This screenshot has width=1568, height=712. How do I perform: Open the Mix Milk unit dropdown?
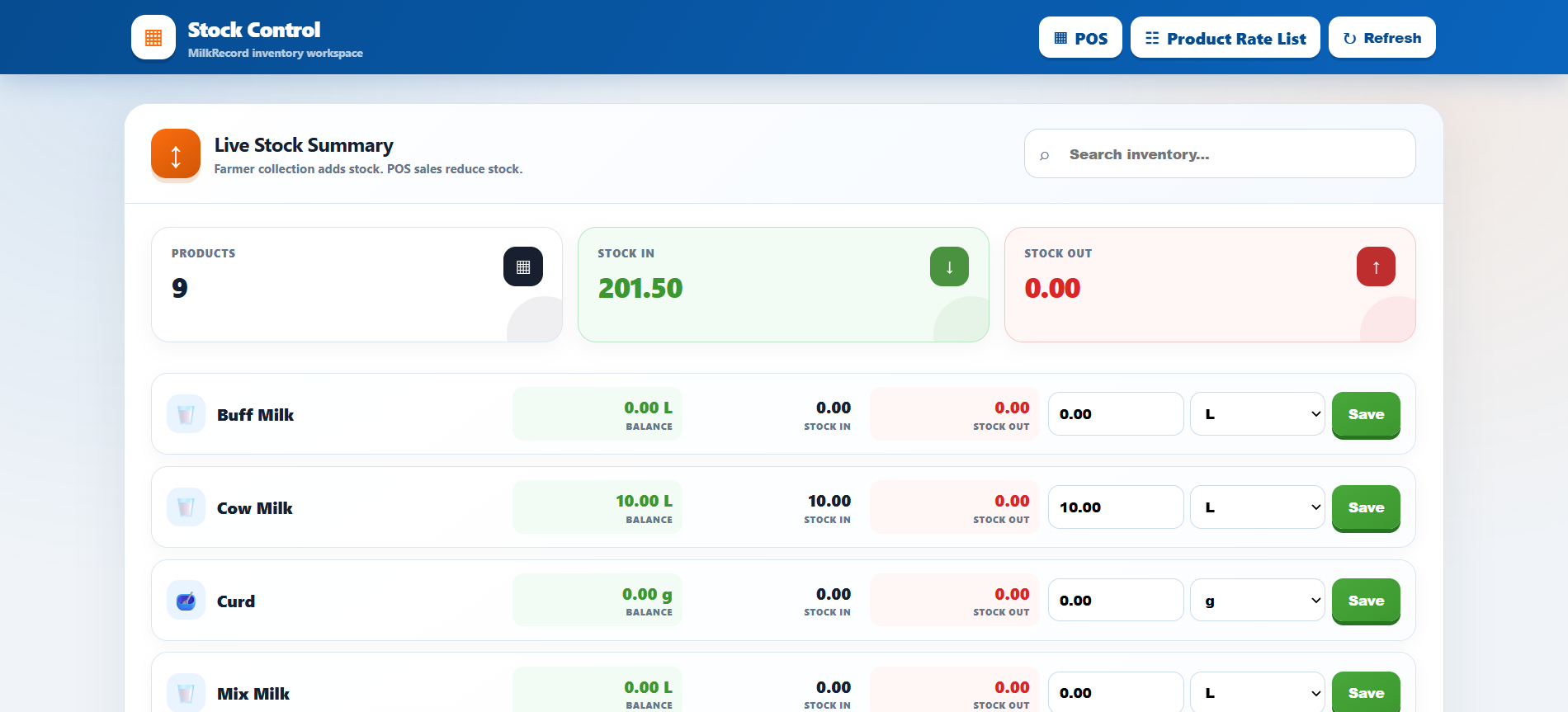tap(1258, 692)
